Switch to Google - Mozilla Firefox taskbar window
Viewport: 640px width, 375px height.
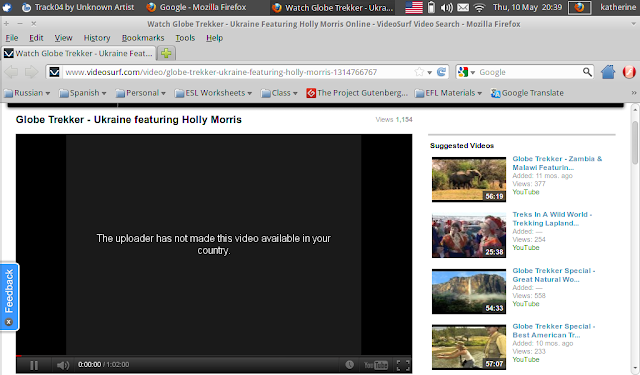tap(196, 7)
